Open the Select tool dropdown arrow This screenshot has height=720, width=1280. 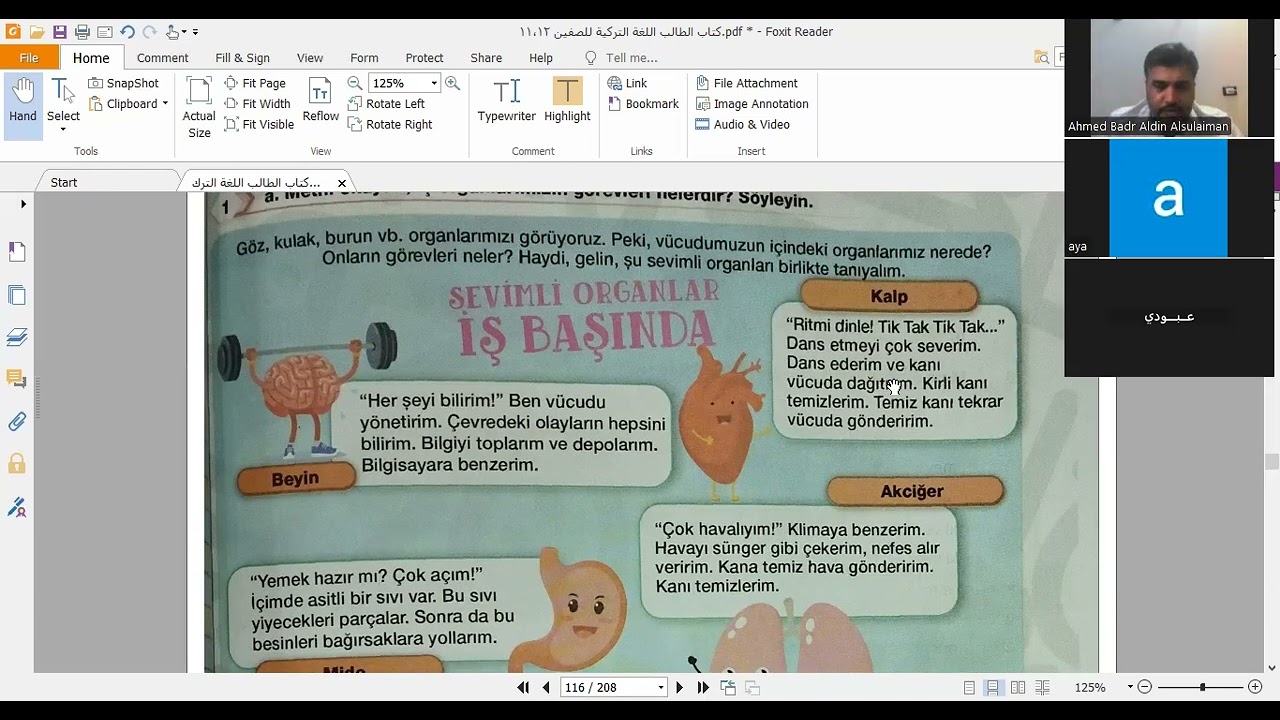(63, 130)
